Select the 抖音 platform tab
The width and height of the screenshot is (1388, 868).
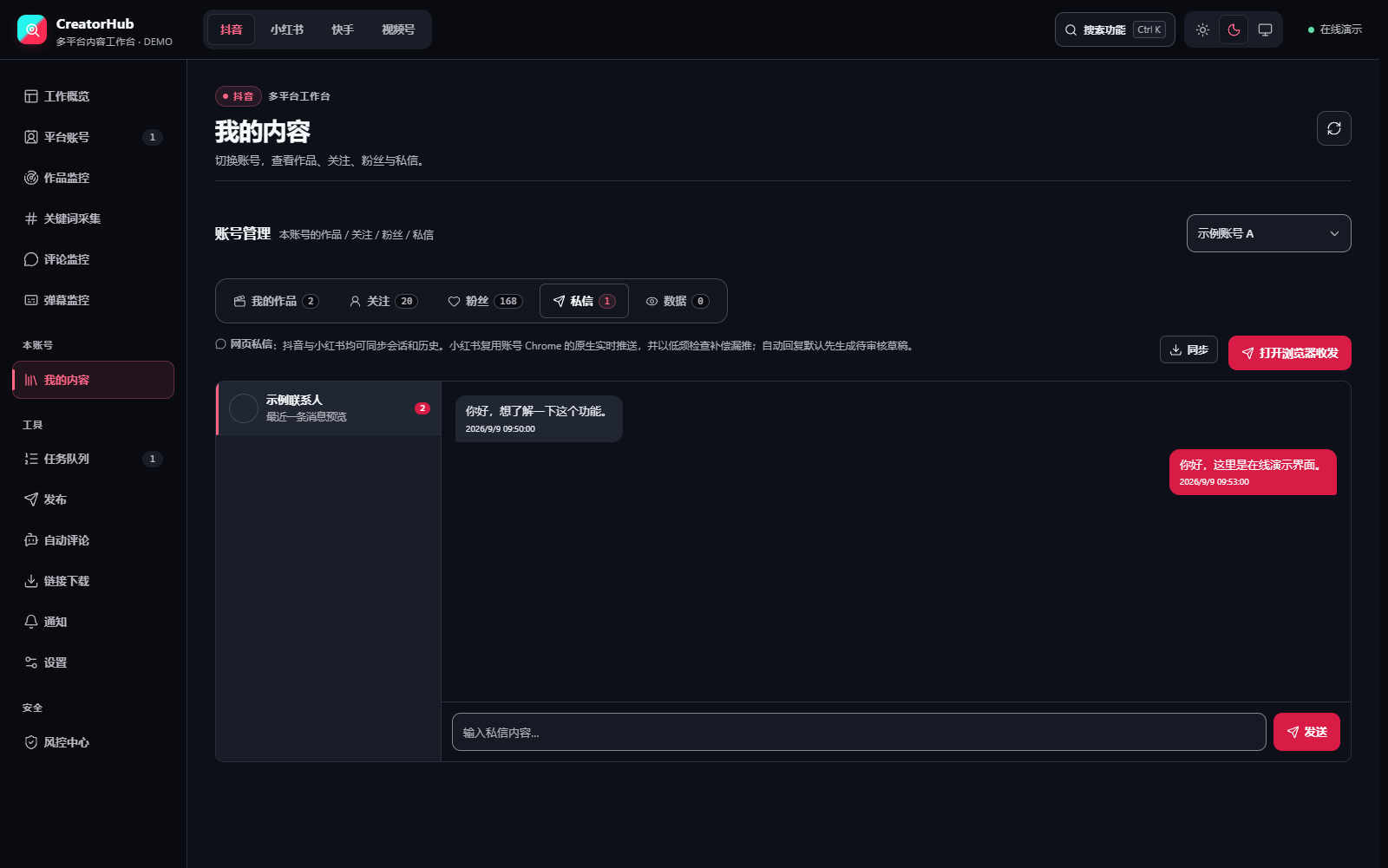coord(231,29)
